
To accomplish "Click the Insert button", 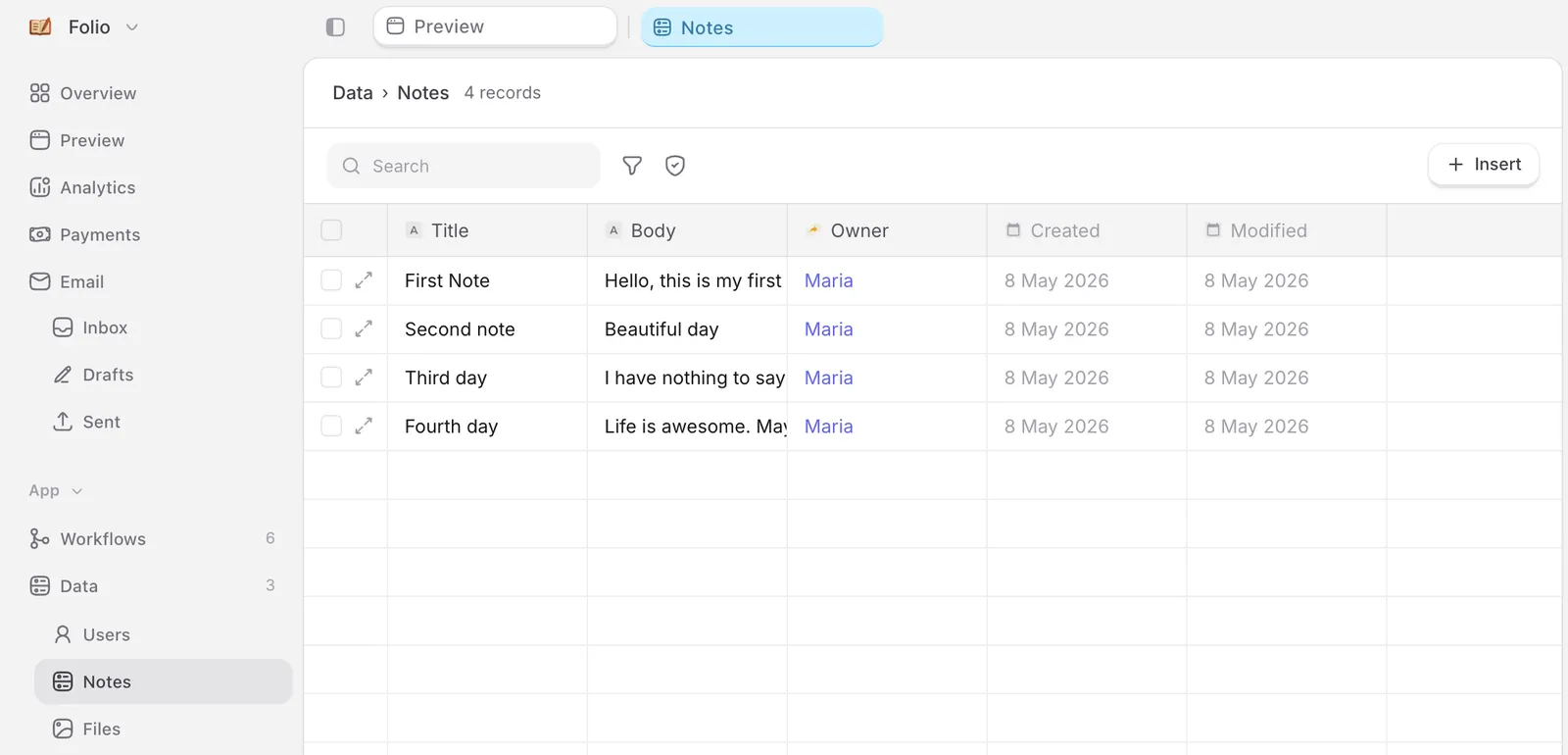I will click(x=1484, y=165).
